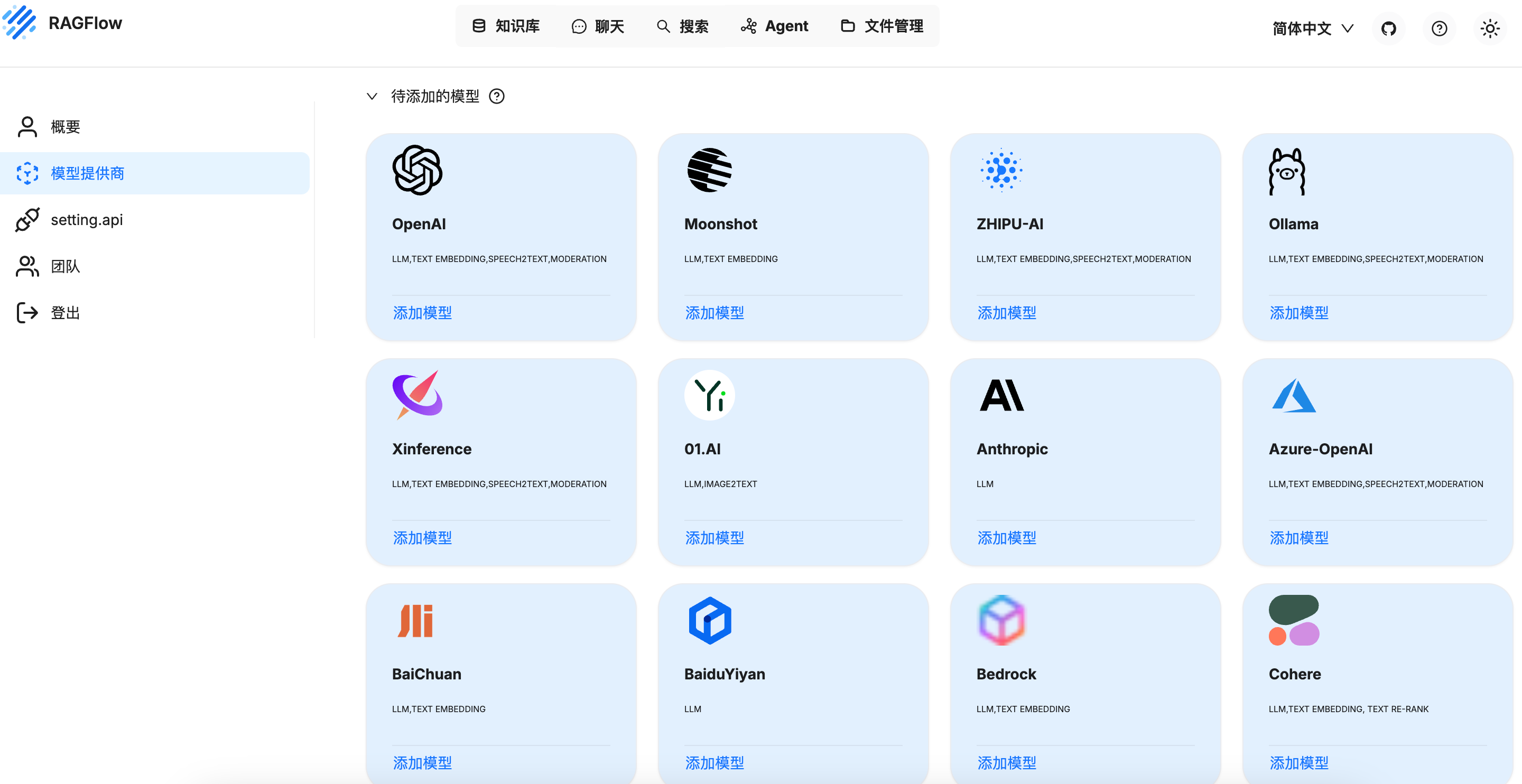Image resolution: width=1522 pixels, height=784 pixels.
Task: Open the 简体中文 language dropdown
Action: (1312, 28)
